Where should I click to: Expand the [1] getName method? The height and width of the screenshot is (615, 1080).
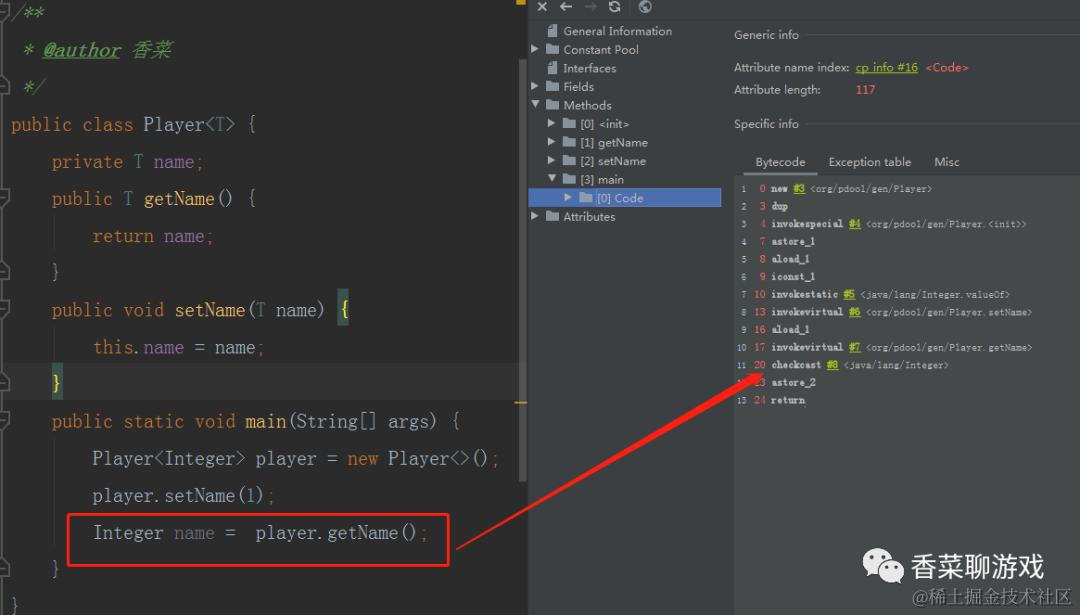point(552,142)
